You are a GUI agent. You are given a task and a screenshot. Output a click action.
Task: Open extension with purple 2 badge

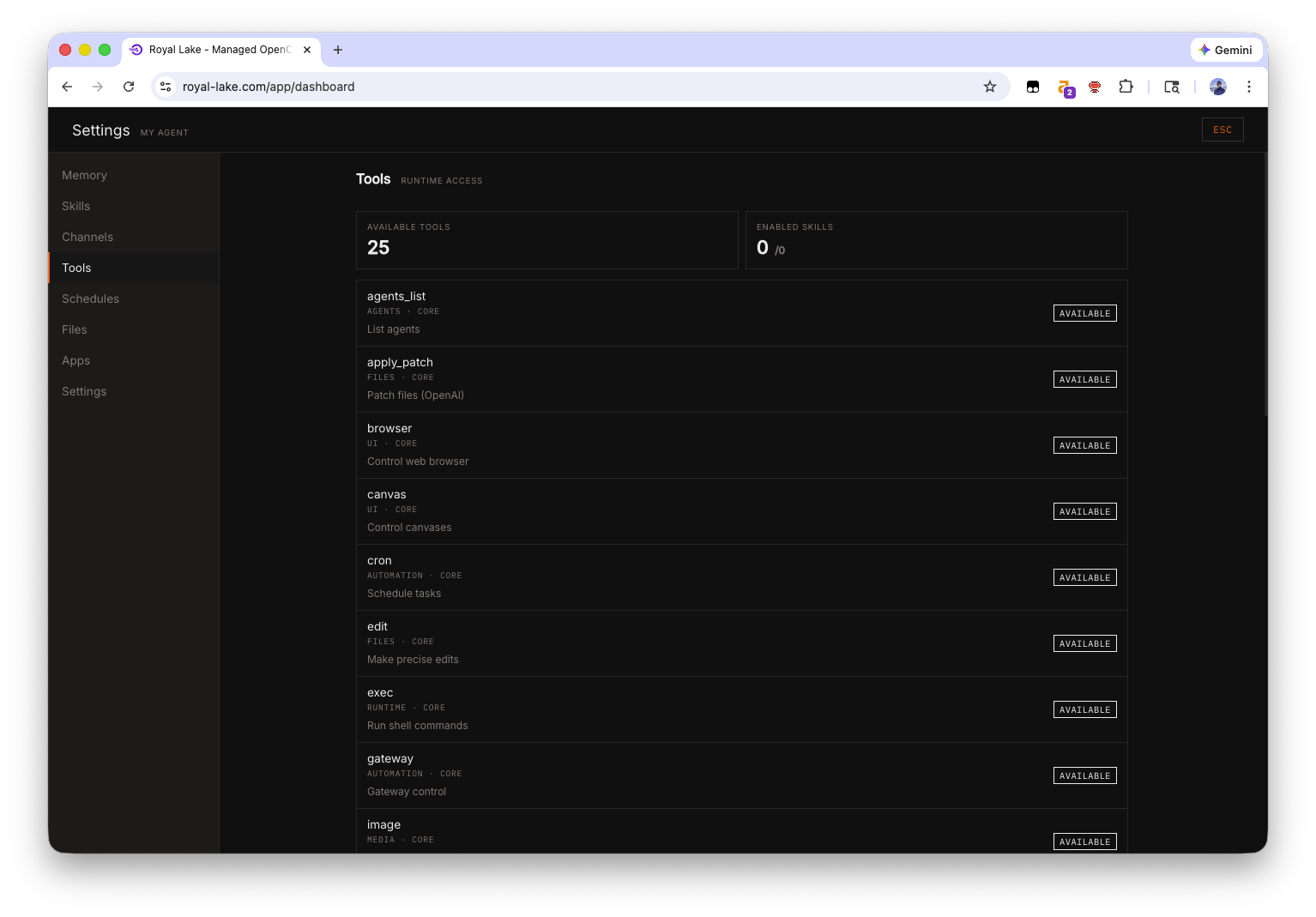(1065, 88)
